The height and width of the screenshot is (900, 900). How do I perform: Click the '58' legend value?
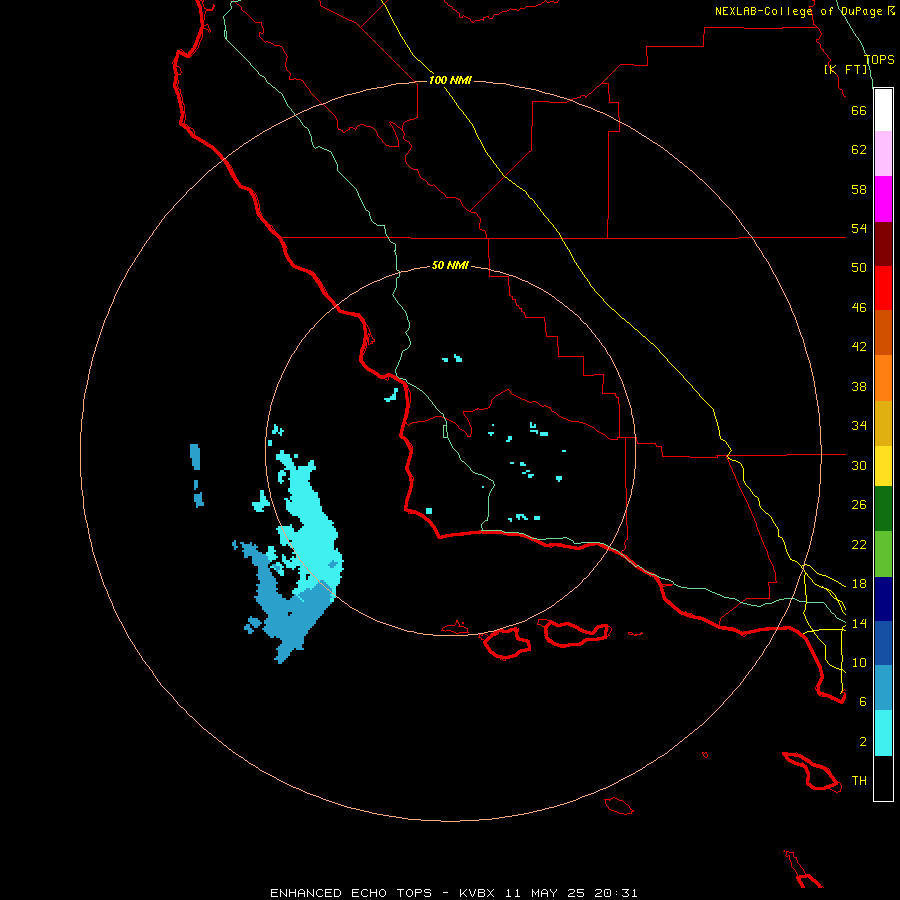[859, 189]
